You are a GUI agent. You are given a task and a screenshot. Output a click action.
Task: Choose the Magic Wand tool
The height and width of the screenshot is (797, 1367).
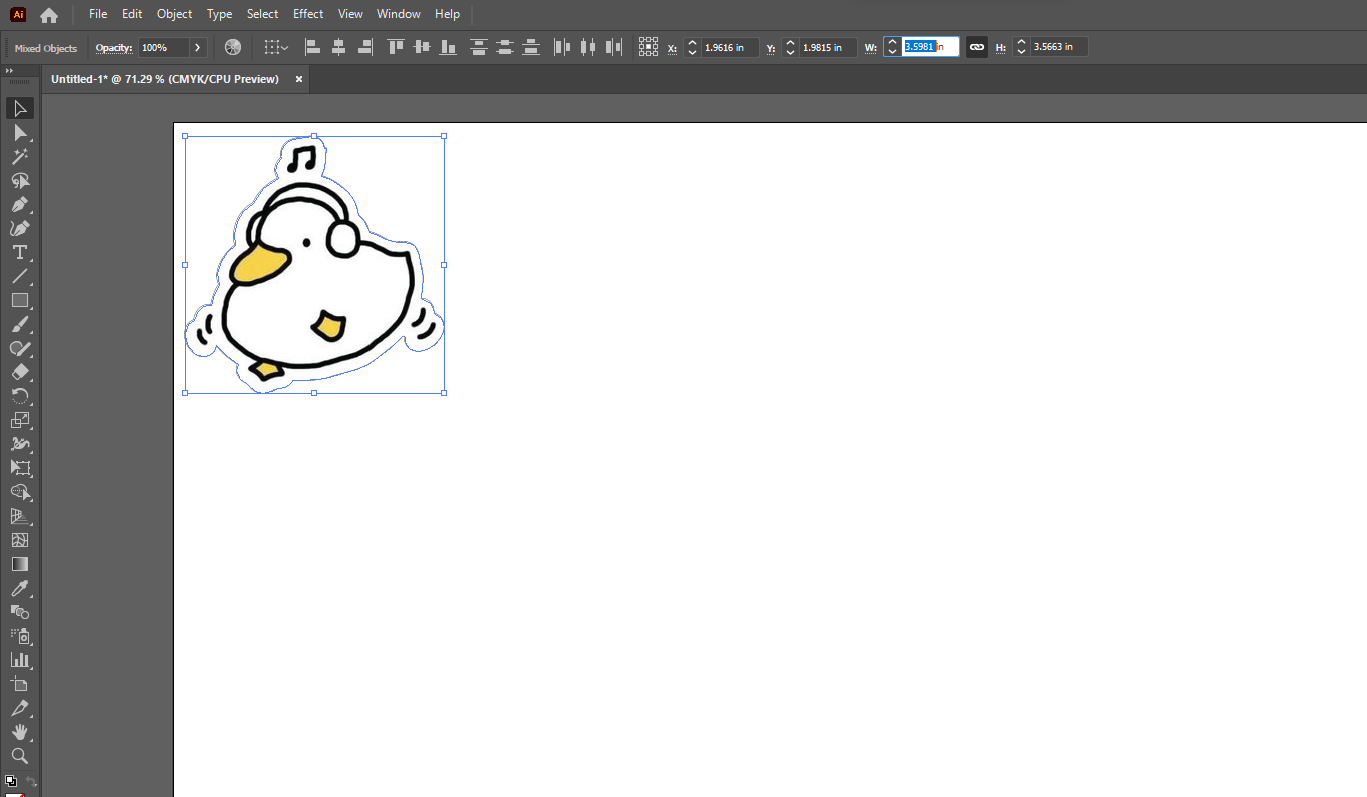click(x=19, y=156)
